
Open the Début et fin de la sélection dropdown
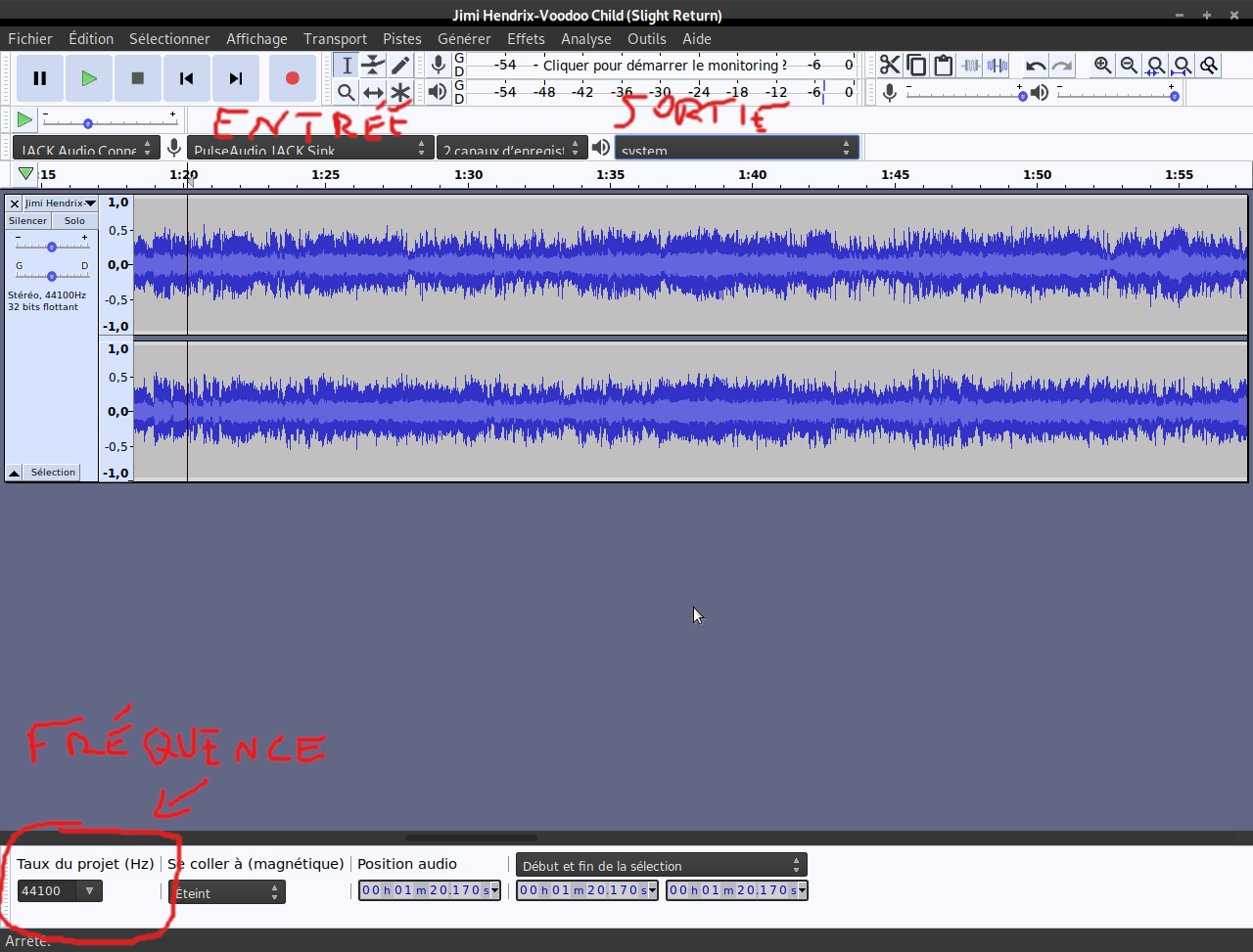(x=662, y=865)
